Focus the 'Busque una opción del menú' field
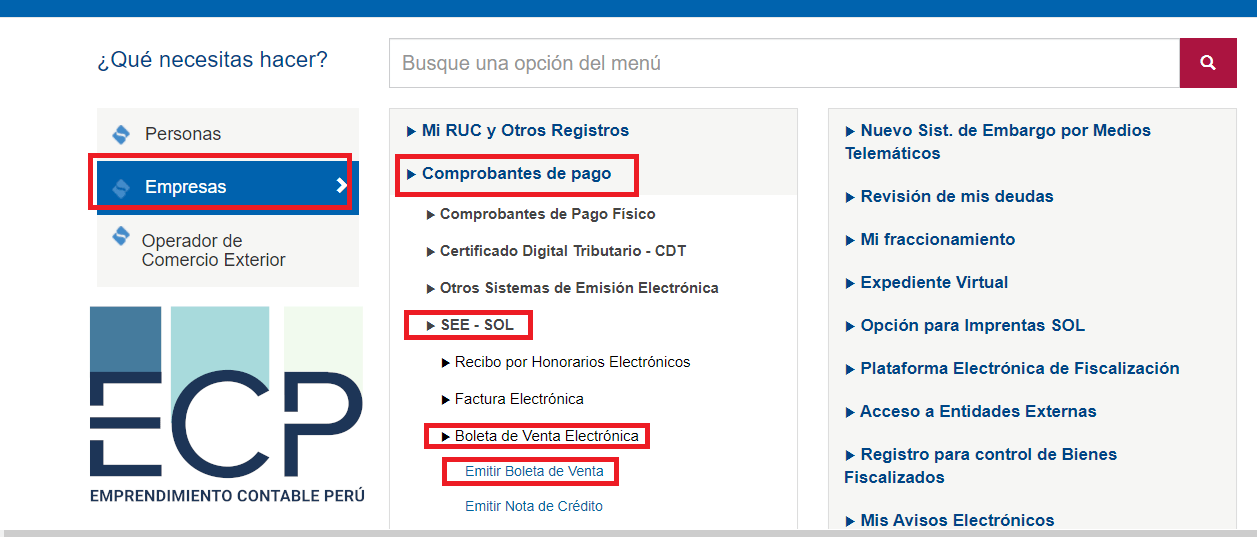The image size is (1257, 537). tap(784, 63)
